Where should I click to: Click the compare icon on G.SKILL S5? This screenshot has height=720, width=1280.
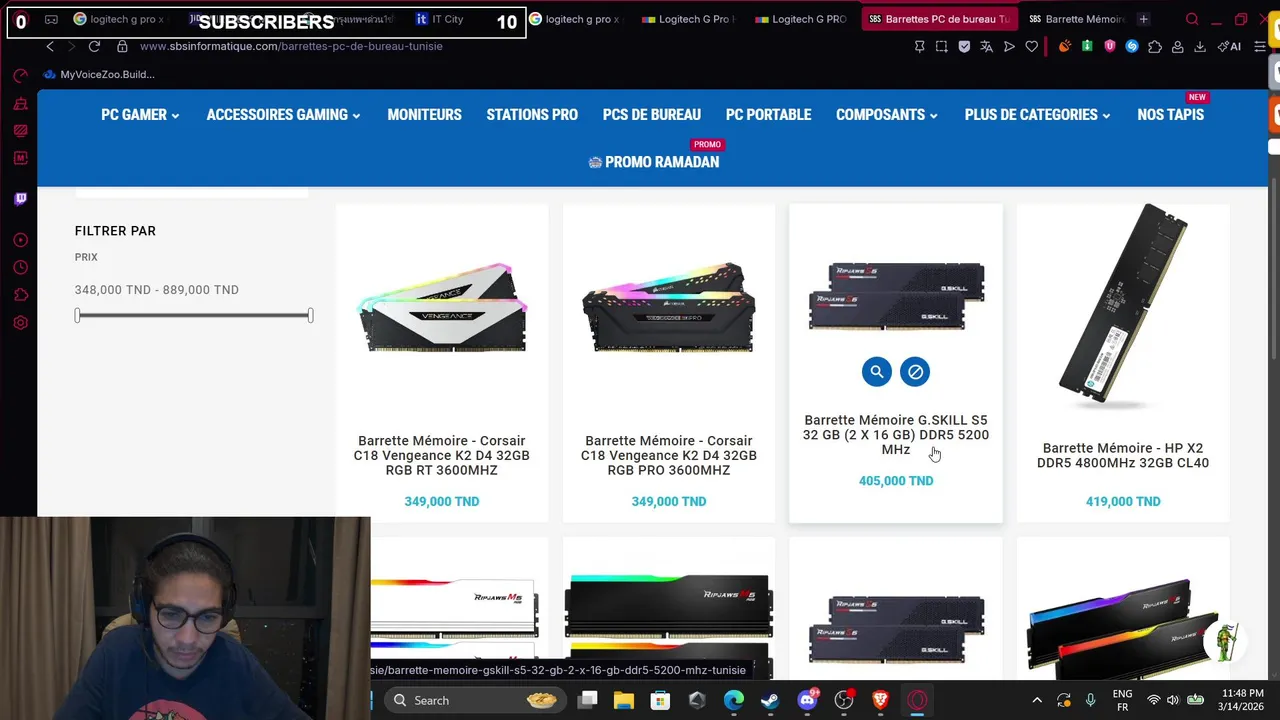point(915,372)
